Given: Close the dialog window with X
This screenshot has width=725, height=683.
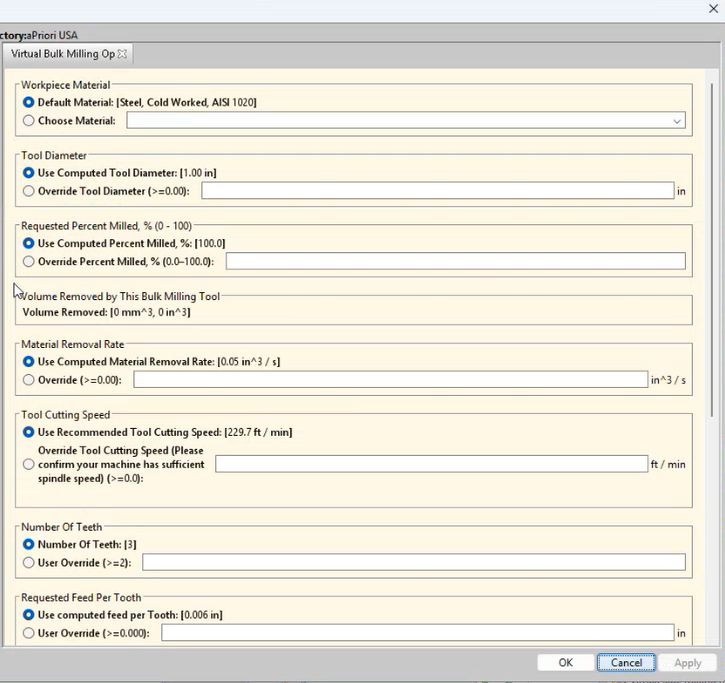Looking at the screenshot, I should coord(713,9).
